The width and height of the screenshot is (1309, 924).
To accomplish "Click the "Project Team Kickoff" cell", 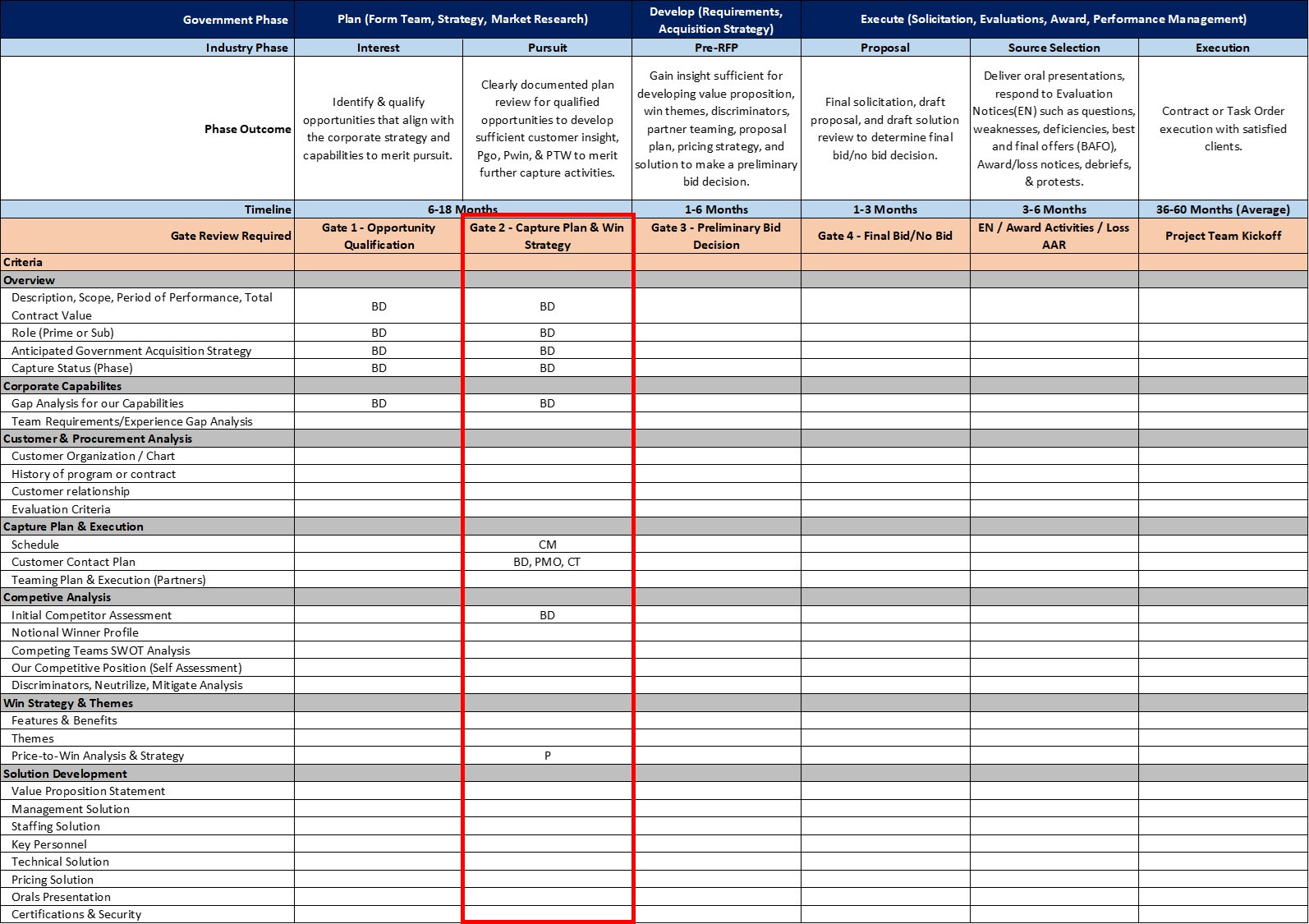I will [x=1223, y=236].
